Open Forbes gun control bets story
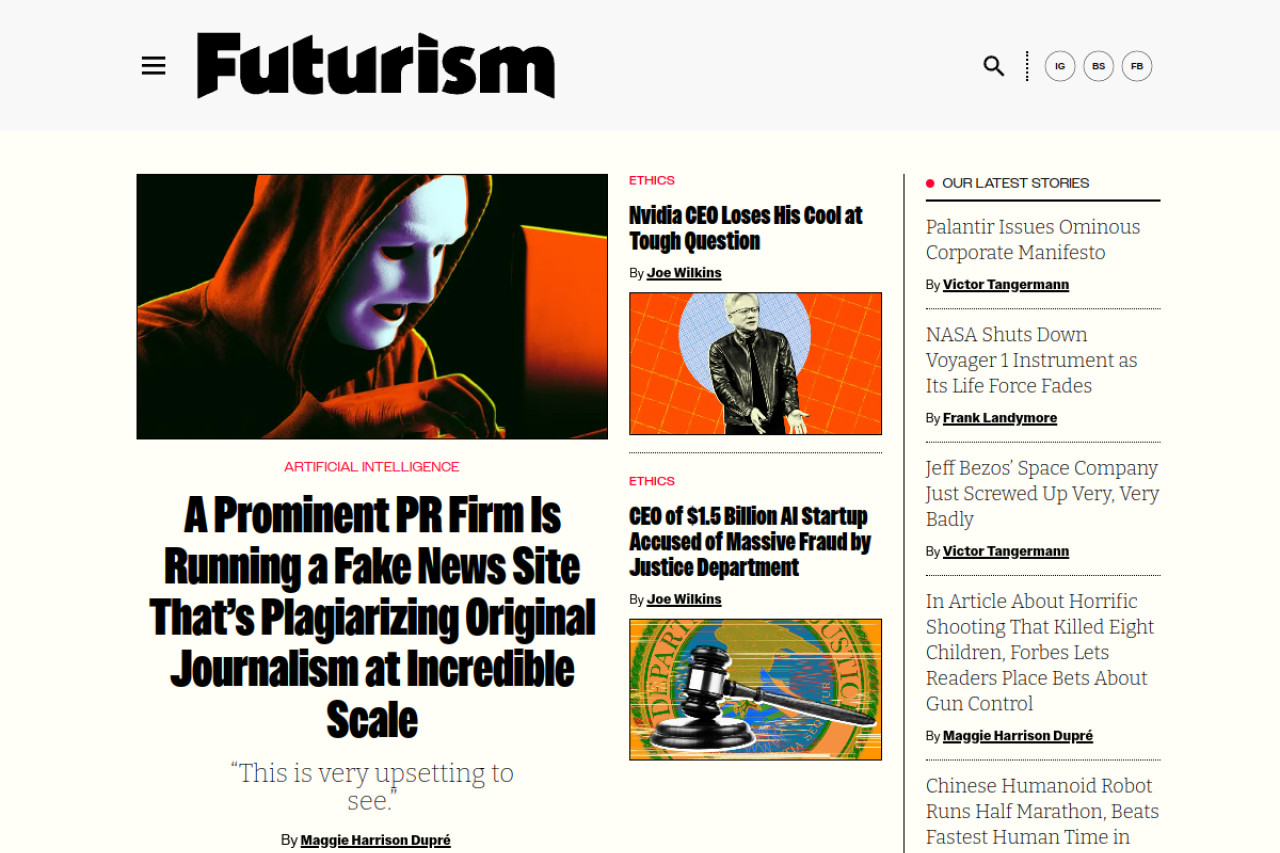Screen dimensions: 1280x853 1040,652
